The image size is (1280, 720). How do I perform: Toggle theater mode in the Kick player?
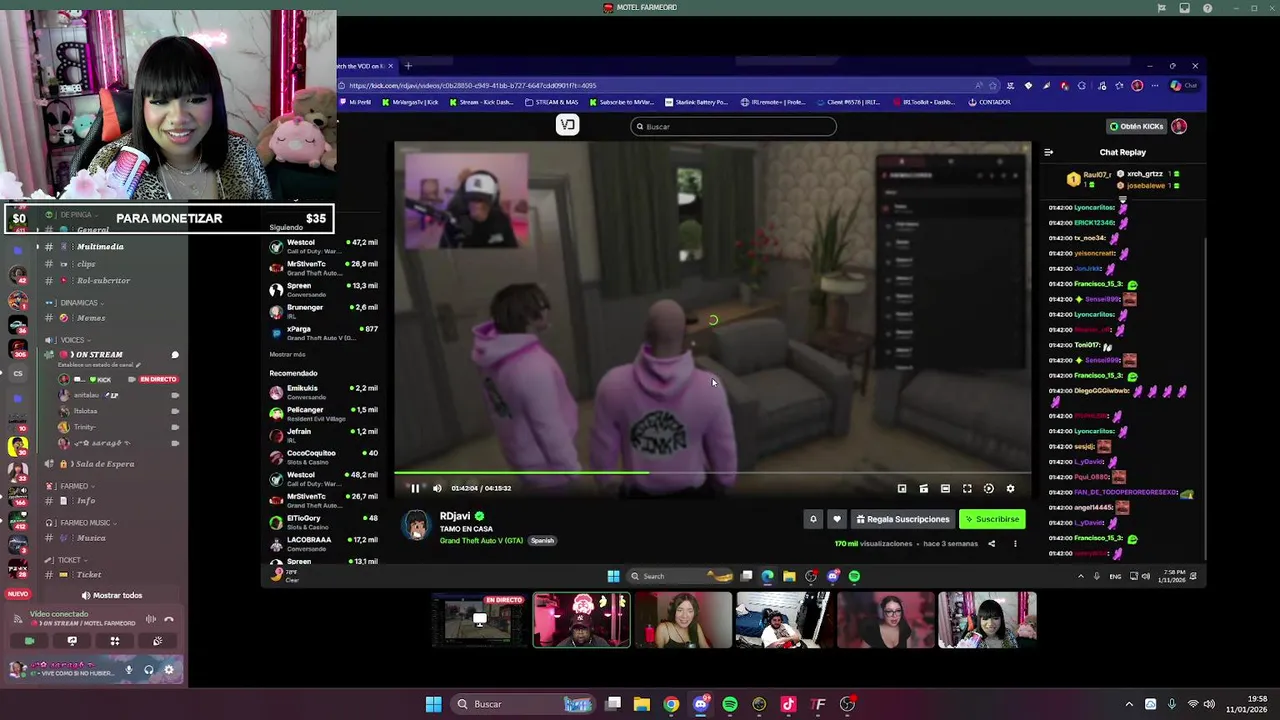pyautogui.click(x=945, y=488)
